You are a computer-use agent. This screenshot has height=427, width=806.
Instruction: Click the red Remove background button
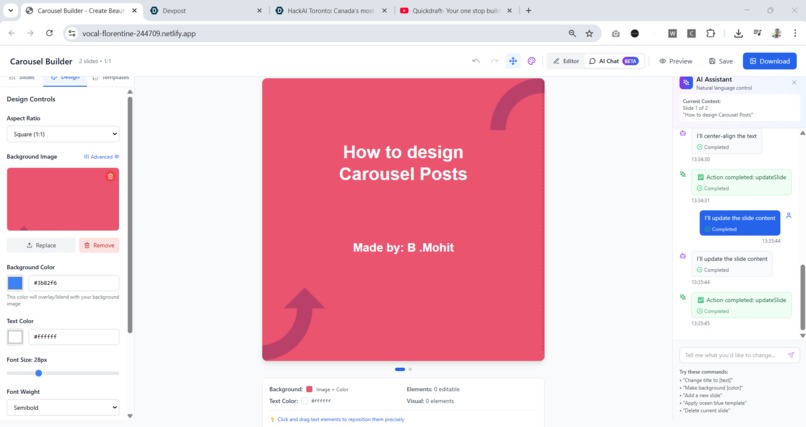(99, 245)
